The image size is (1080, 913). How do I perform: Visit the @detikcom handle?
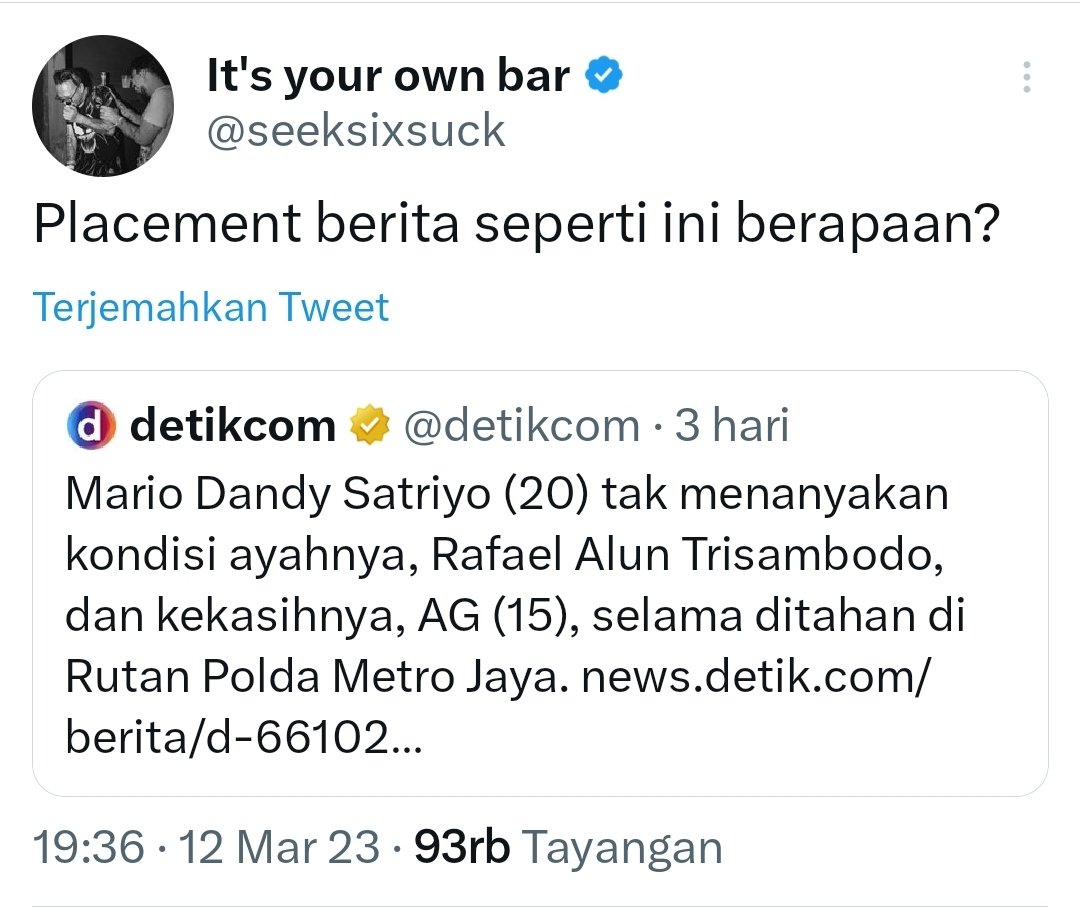click(521, 426)
